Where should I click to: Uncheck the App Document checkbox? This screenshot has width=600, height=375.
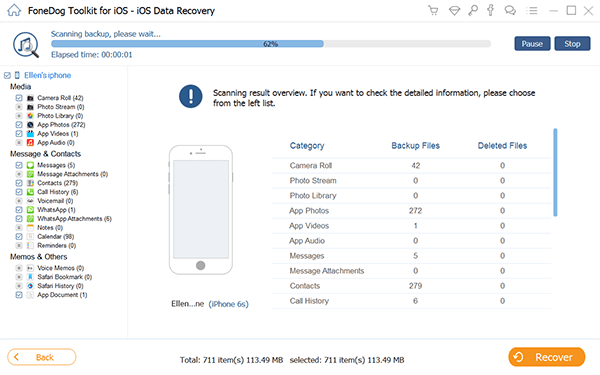click(x=19, y=295)
